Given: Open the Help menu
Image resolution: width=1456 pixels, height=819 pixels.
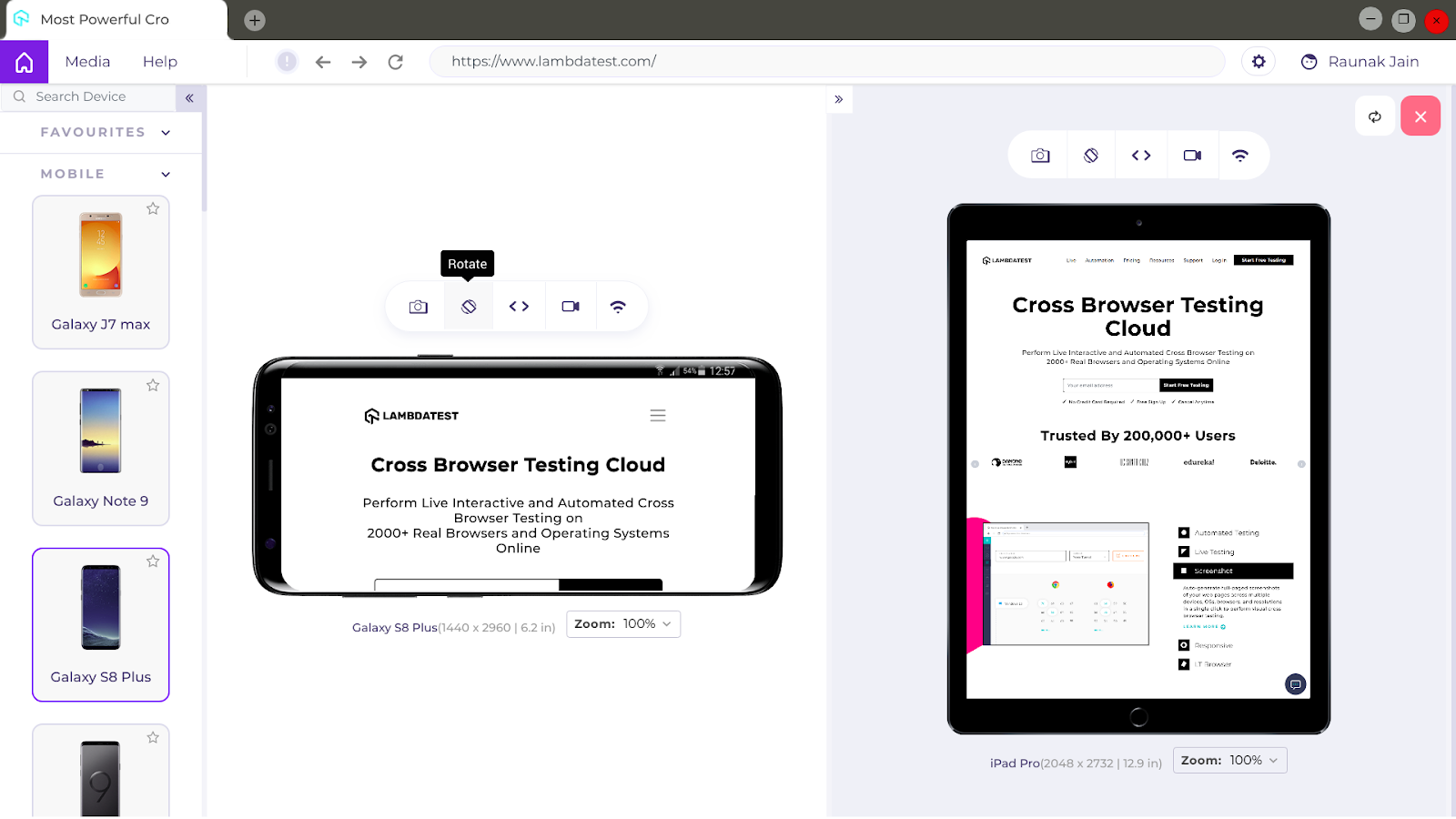Looking at the screenshot, I should 160,62.
